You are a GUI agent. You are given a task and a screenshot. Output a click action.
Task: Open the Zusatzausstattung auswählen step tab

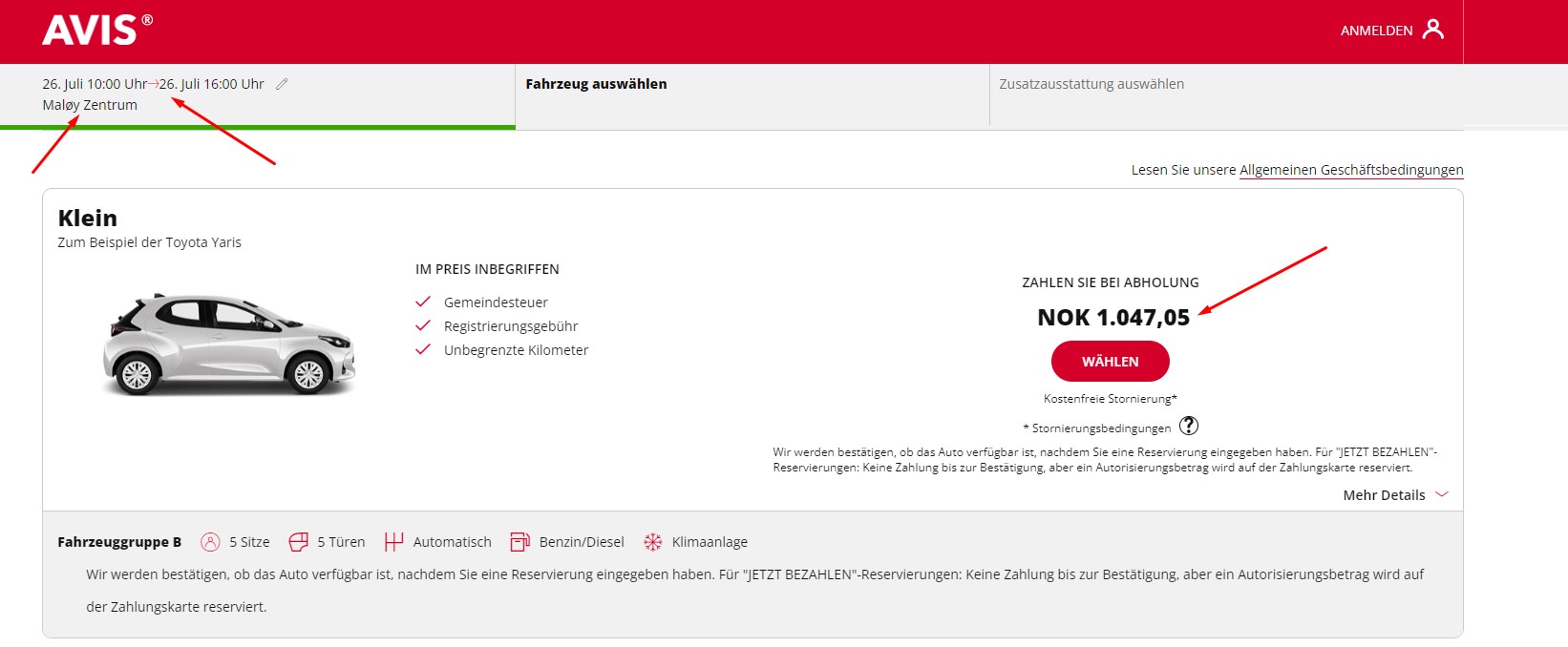point(1226,95)
